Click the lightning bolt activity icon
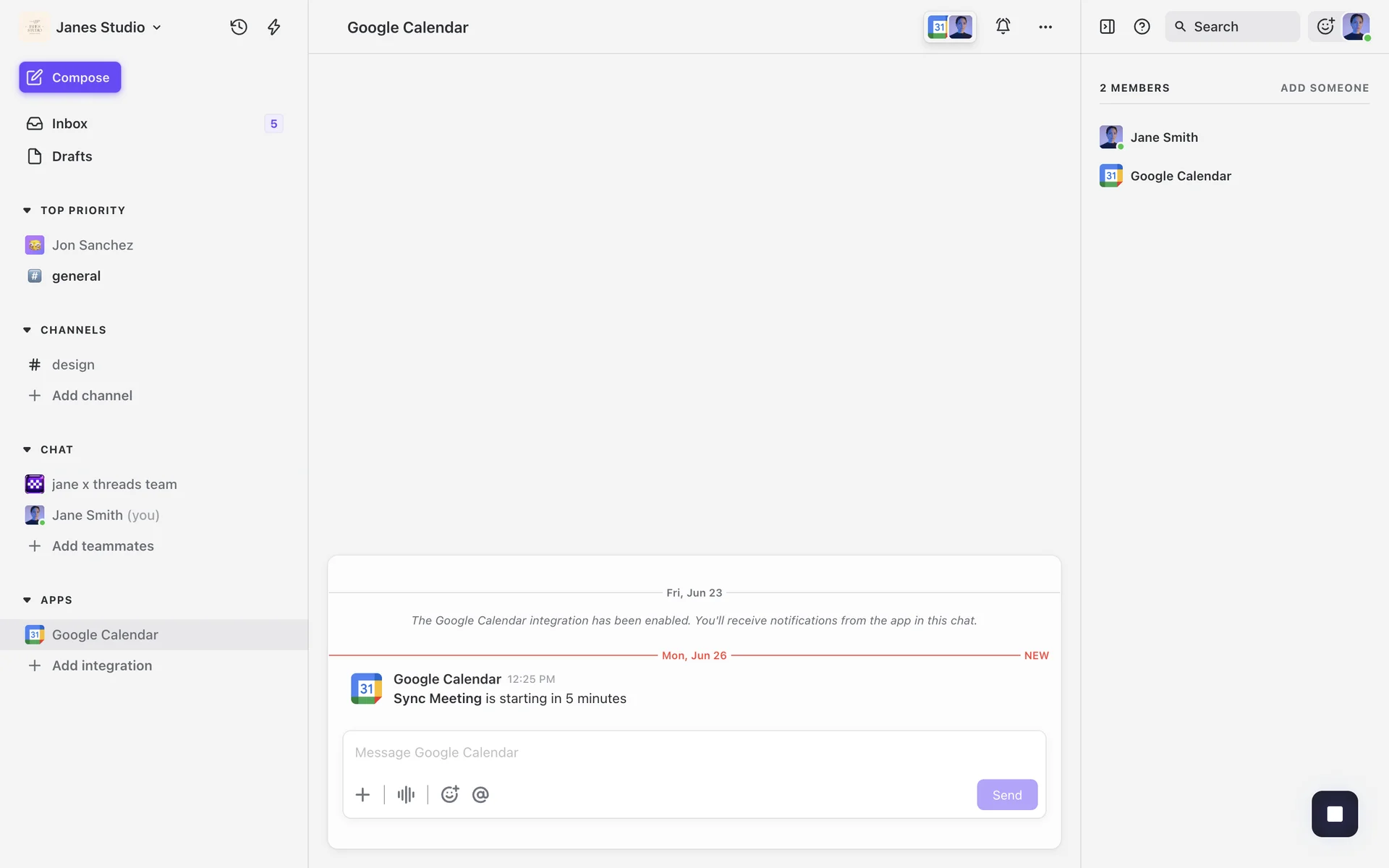The height and width of the screenshot is (868, 1389). [x=273, y=27]
